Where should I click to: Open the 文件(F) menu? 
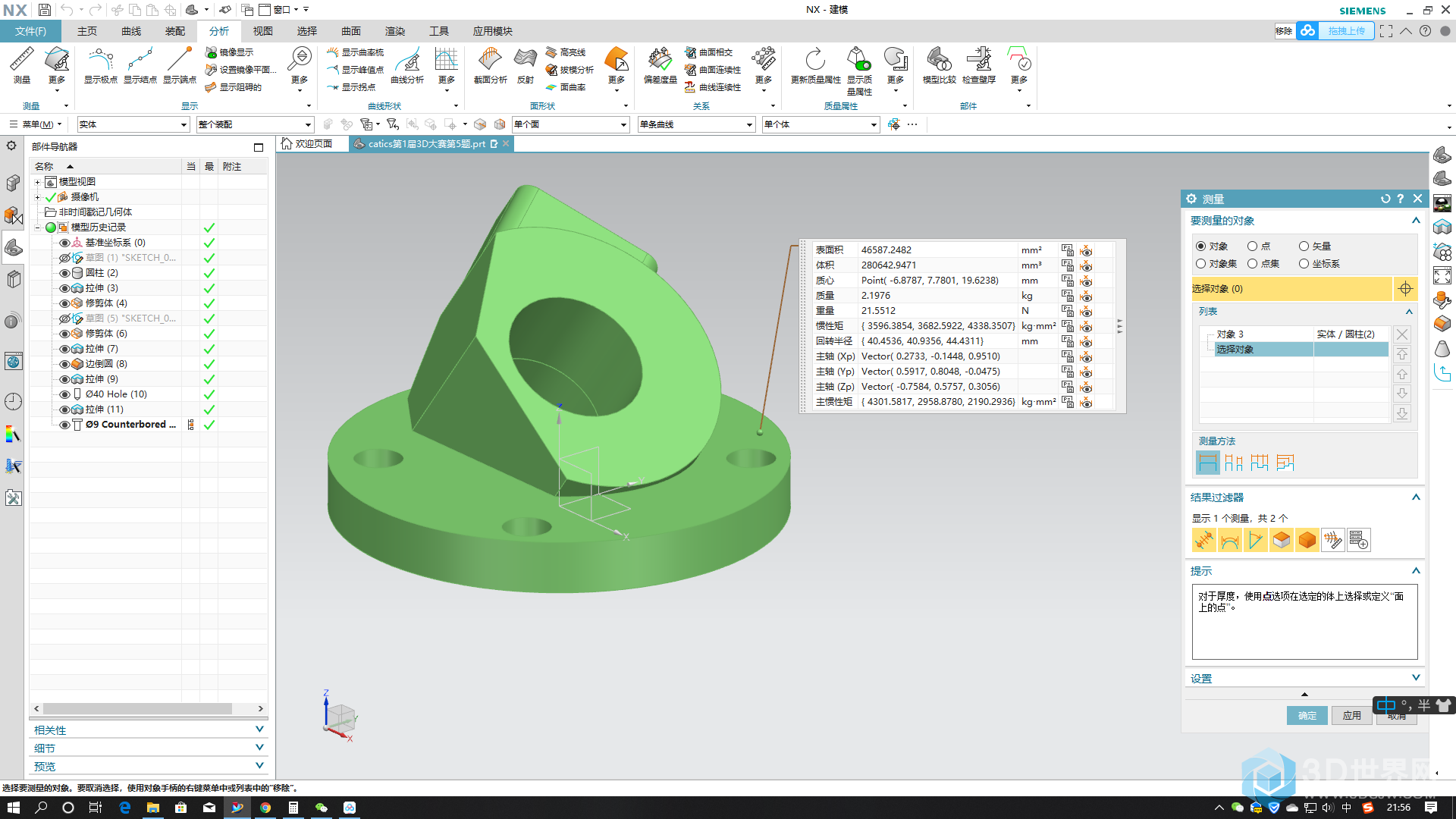(x=30, y=31)
